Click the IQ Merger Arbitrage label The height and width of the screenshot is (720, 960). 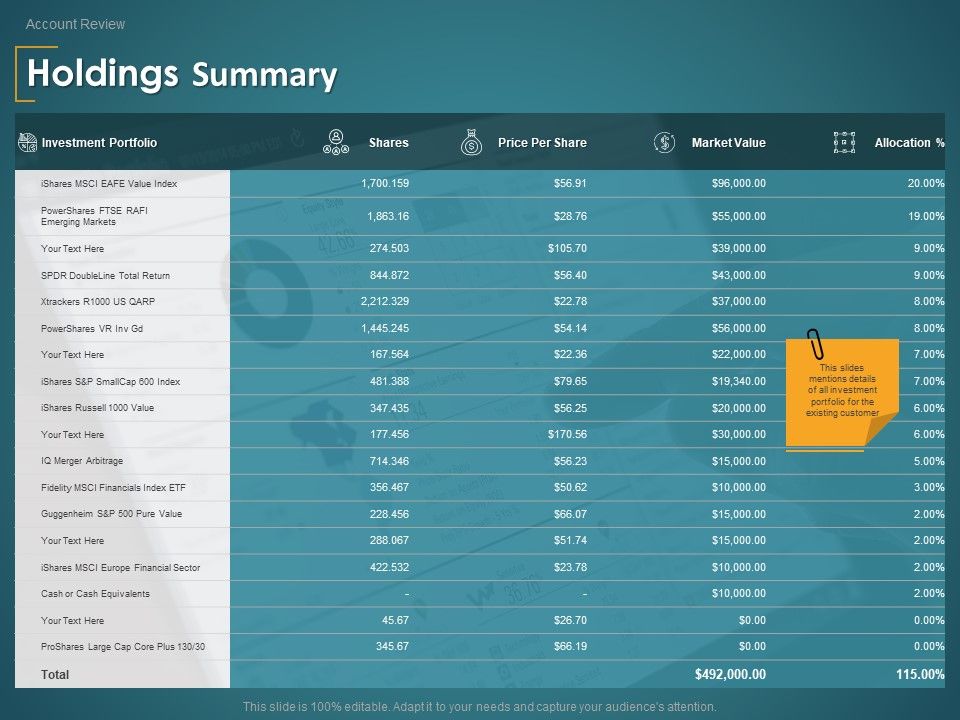[x=82, y=461]
